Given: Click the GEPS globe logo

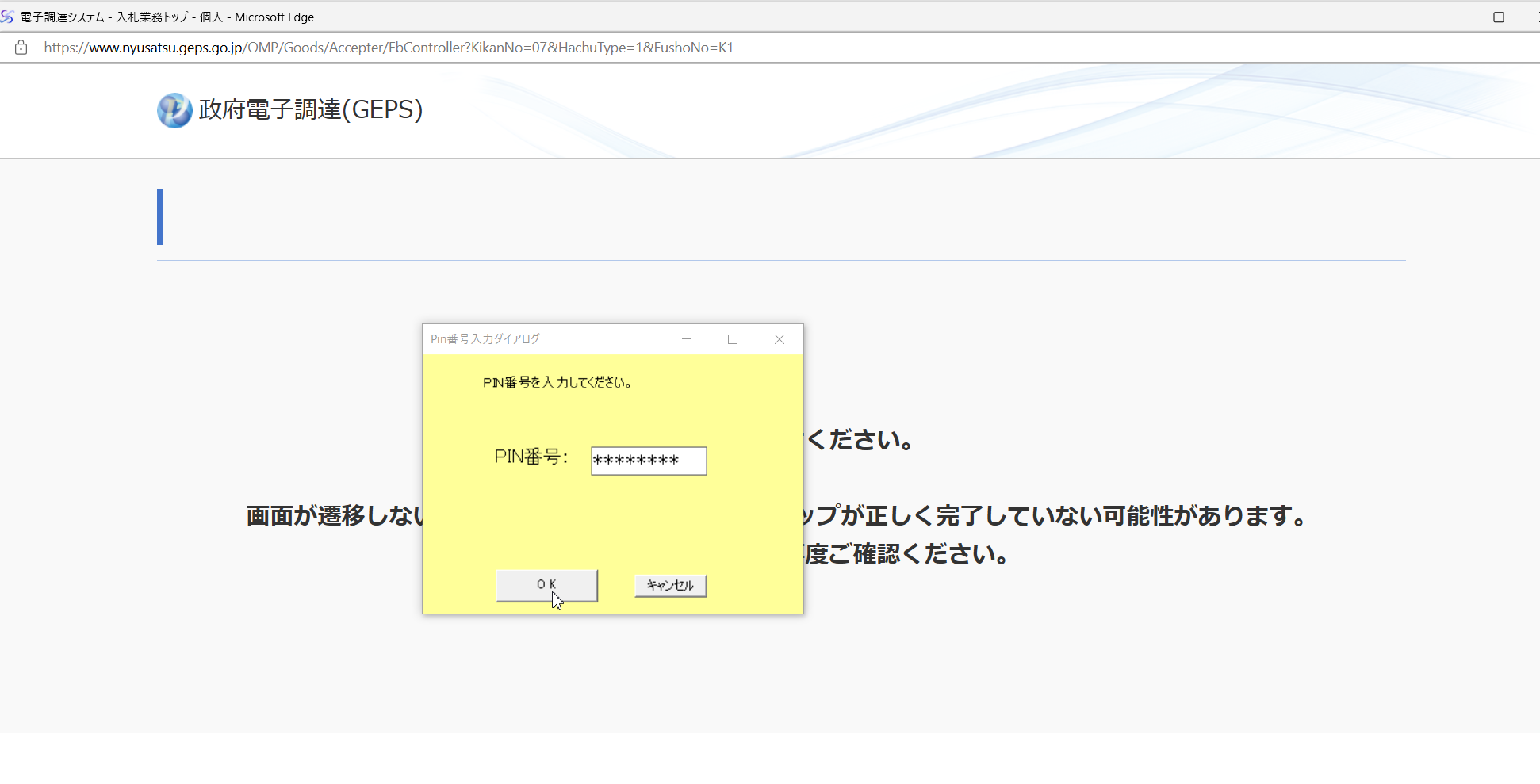Looking at the screenshot, I should (x=174, y=110).
